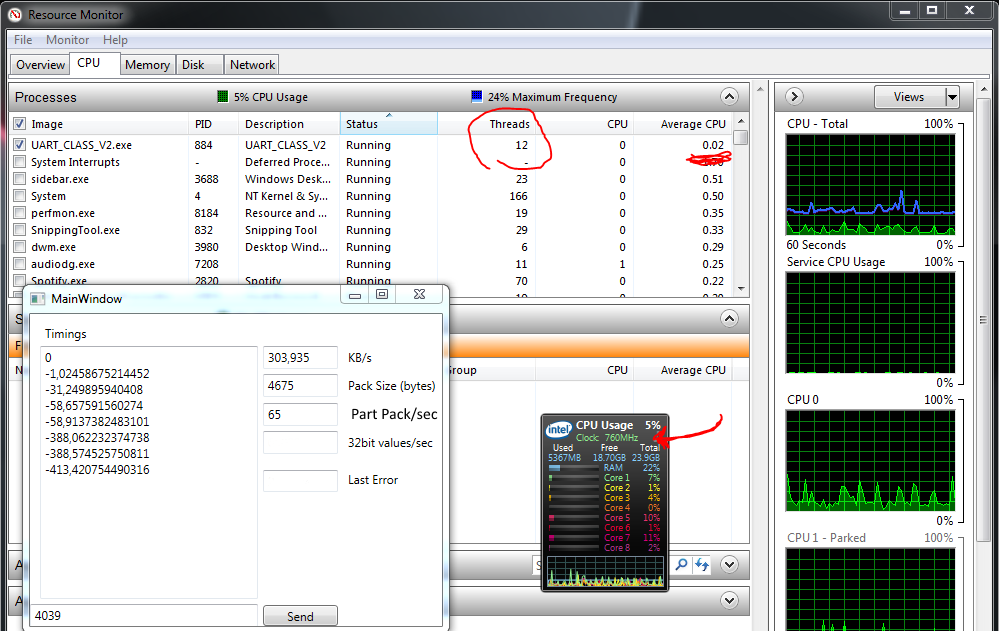
Task: Click the CPU - Total graph
Action: (x=870, y=184)
